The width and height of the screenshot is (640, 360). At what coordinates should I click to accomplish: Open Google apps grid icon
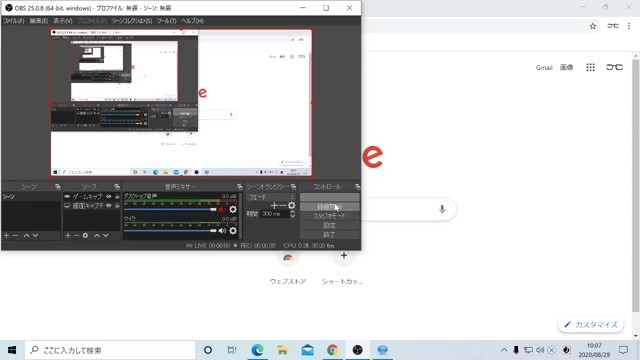(x=590, y=67)
